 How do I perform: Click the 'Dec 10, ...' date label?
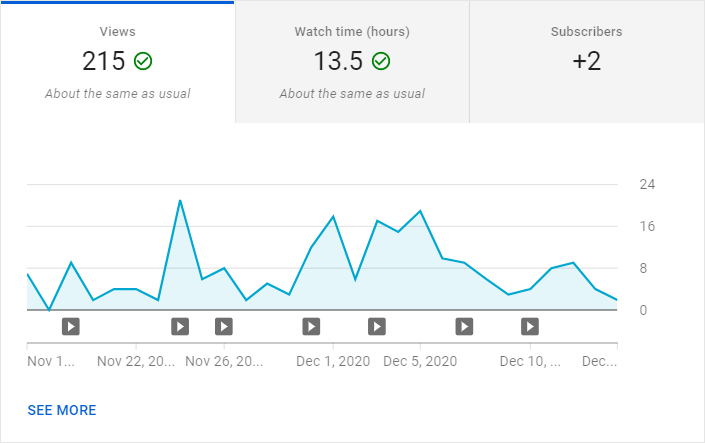(x=530, y=361)
